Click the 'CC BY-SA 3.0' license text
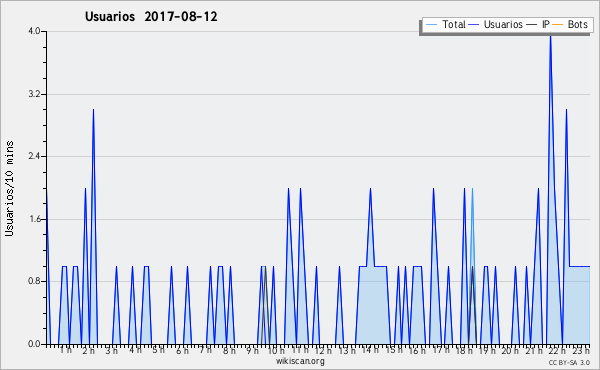The image size is (600, 370). pos(569,362)
